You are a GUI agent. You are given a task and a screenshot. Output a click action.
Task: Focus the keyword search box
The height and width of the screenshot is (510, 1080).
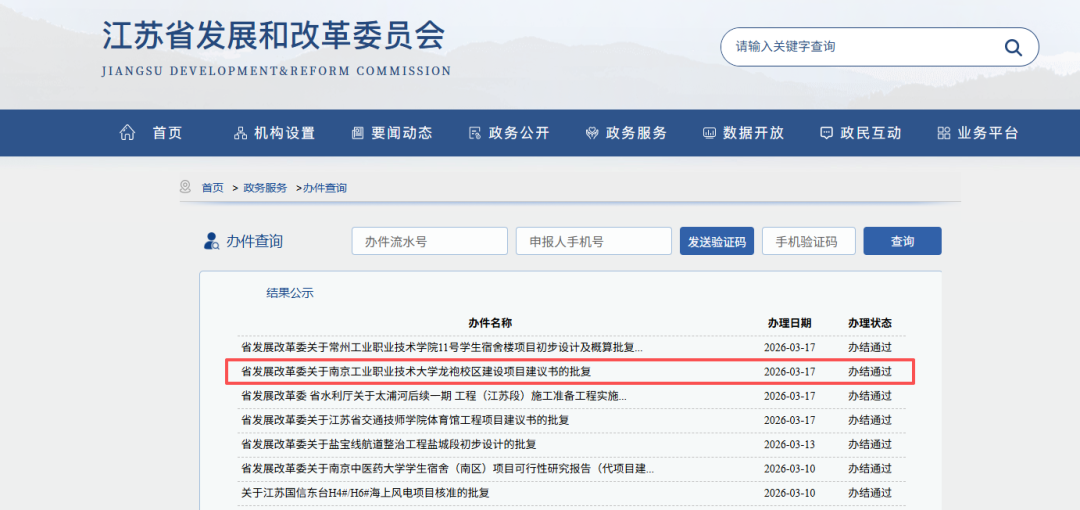coord(880,47)
